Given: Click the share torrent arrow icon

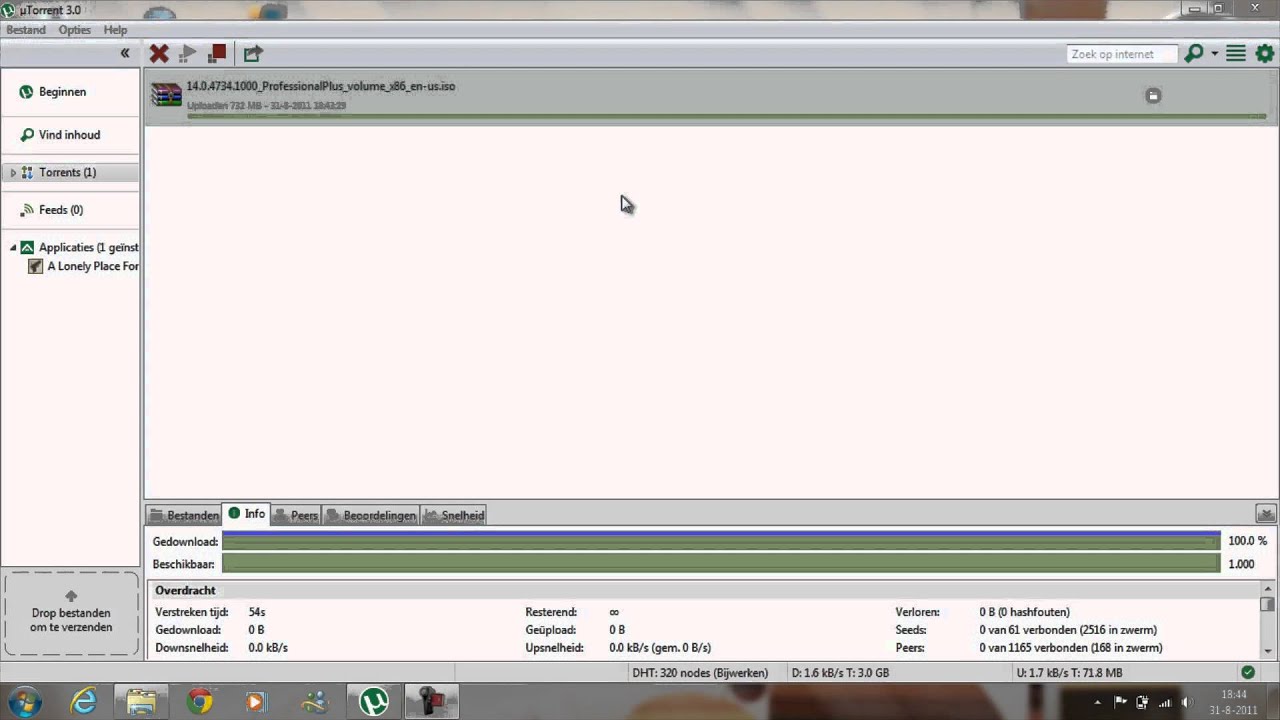Looking at the screenshot, I should (x=253, y=54).
